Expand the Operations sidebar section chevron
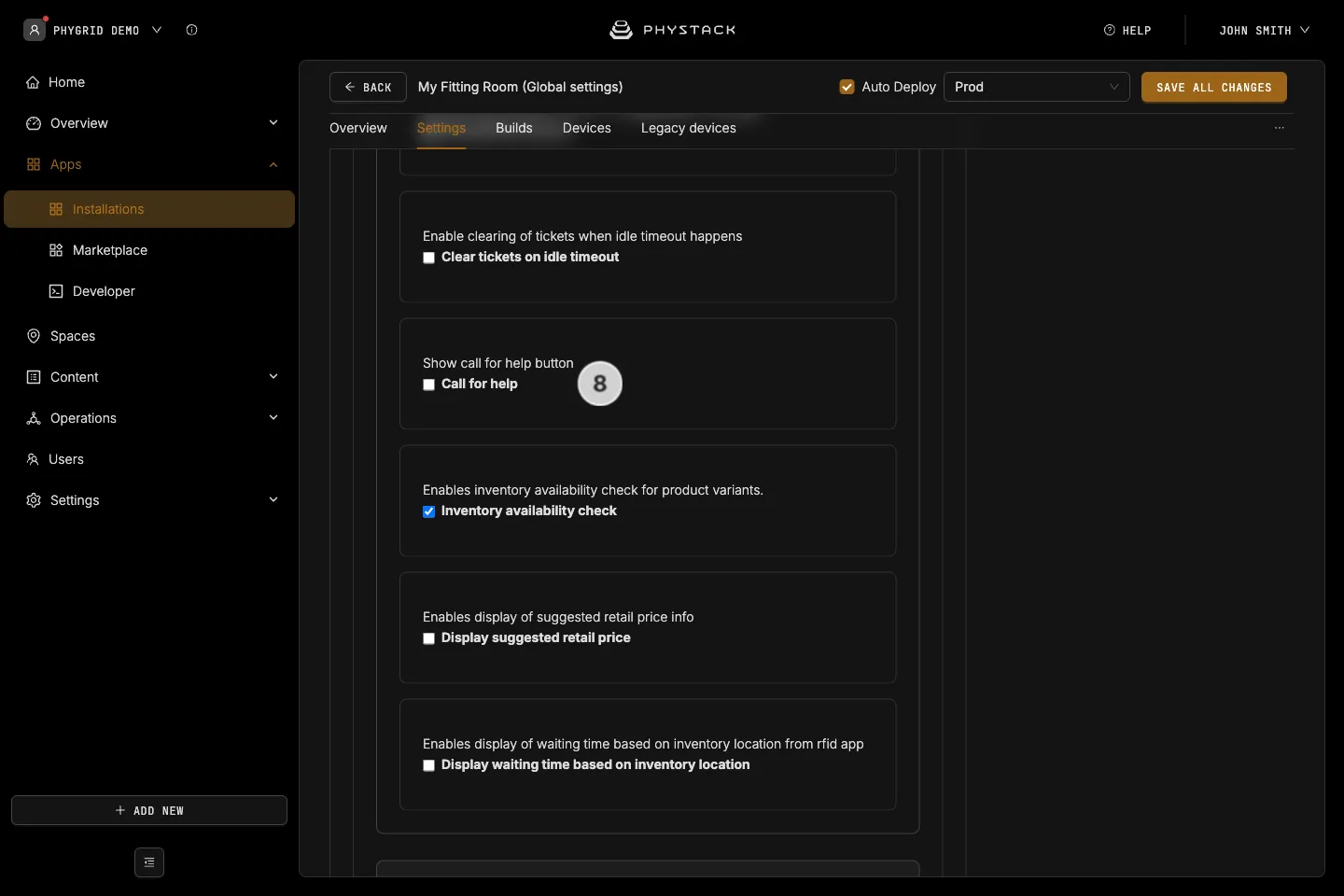Viewport: 1344px width, 896px height. coord(273,417)
